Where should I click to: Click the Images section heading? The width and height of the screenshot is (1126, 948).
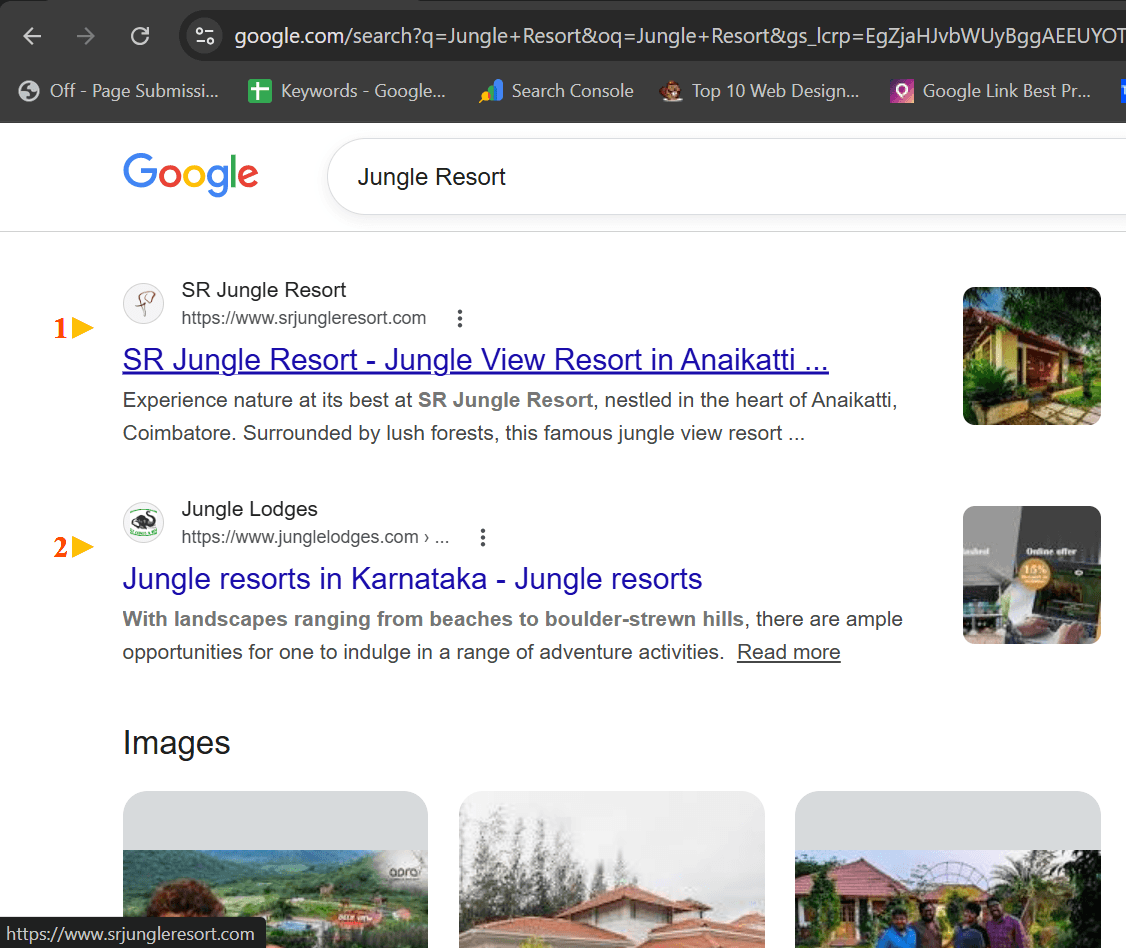click(177, 743)
